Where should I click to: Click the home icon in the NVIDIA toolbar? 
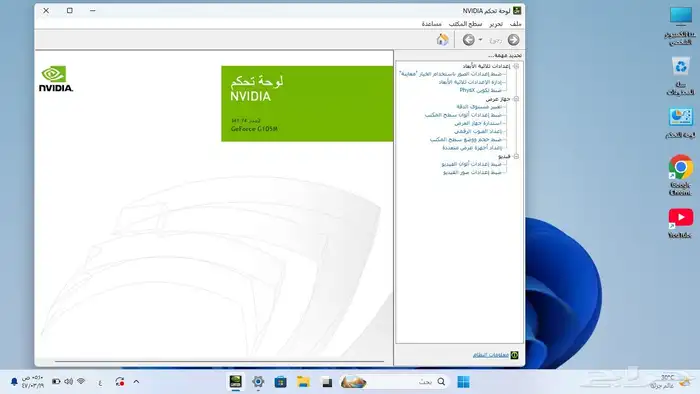point(442,40)
